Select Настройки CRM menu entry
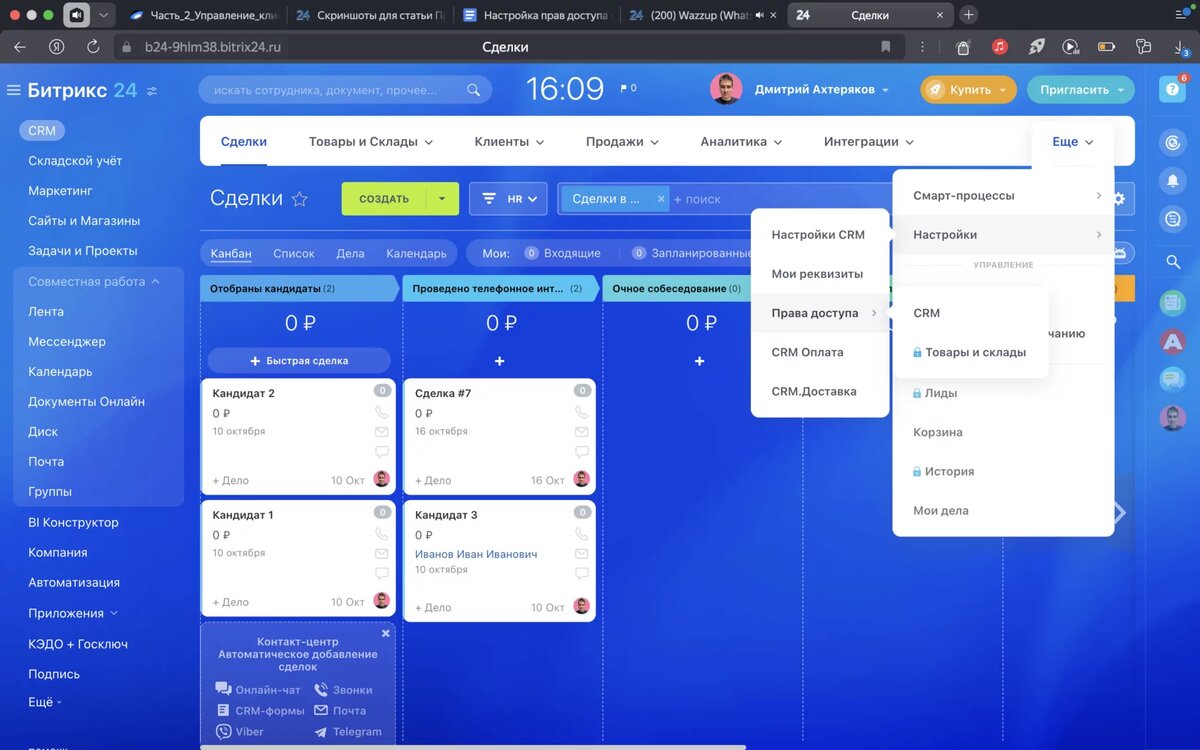The image size is (1200, 750). 818,235
